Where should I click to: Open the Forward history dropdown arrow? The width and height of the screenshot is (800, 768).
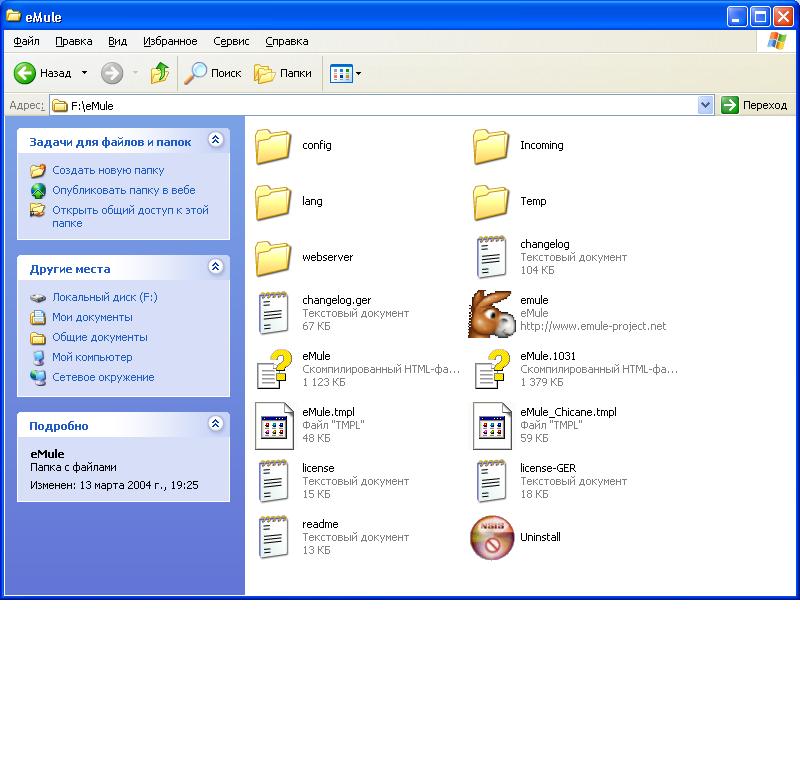[x=135, y=73]
